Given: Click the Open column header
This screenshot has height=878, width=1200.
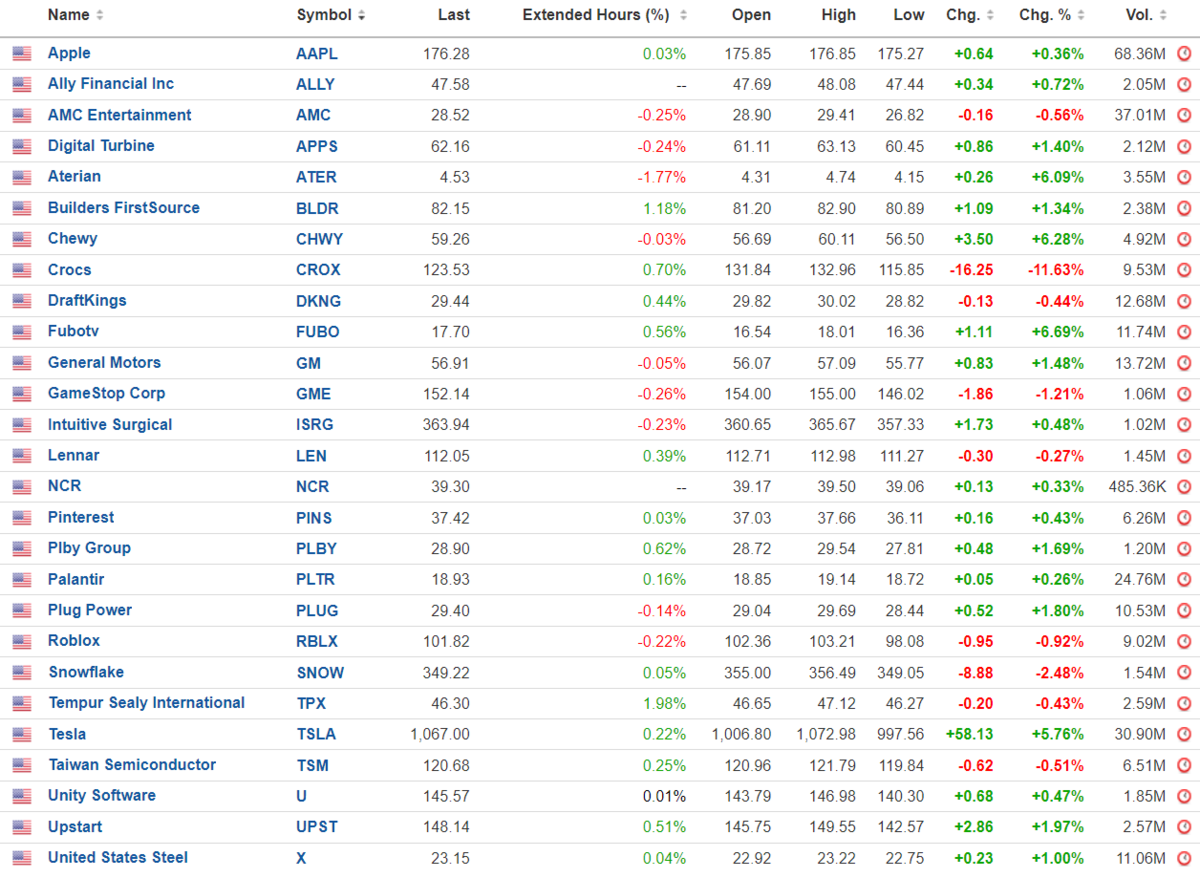Looking at the screenshot, I should 751,15.
